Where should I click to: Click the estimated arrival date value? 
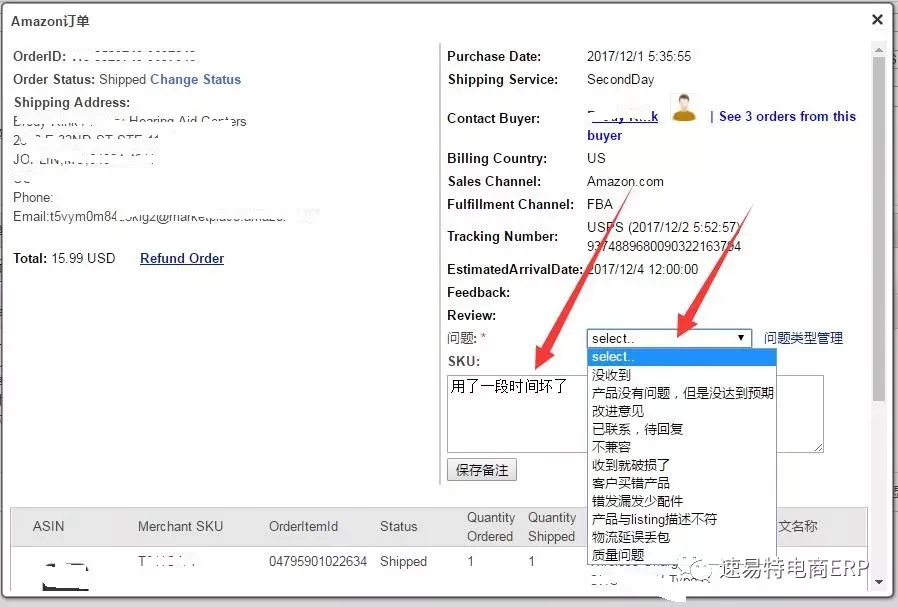tap(642, 269)
